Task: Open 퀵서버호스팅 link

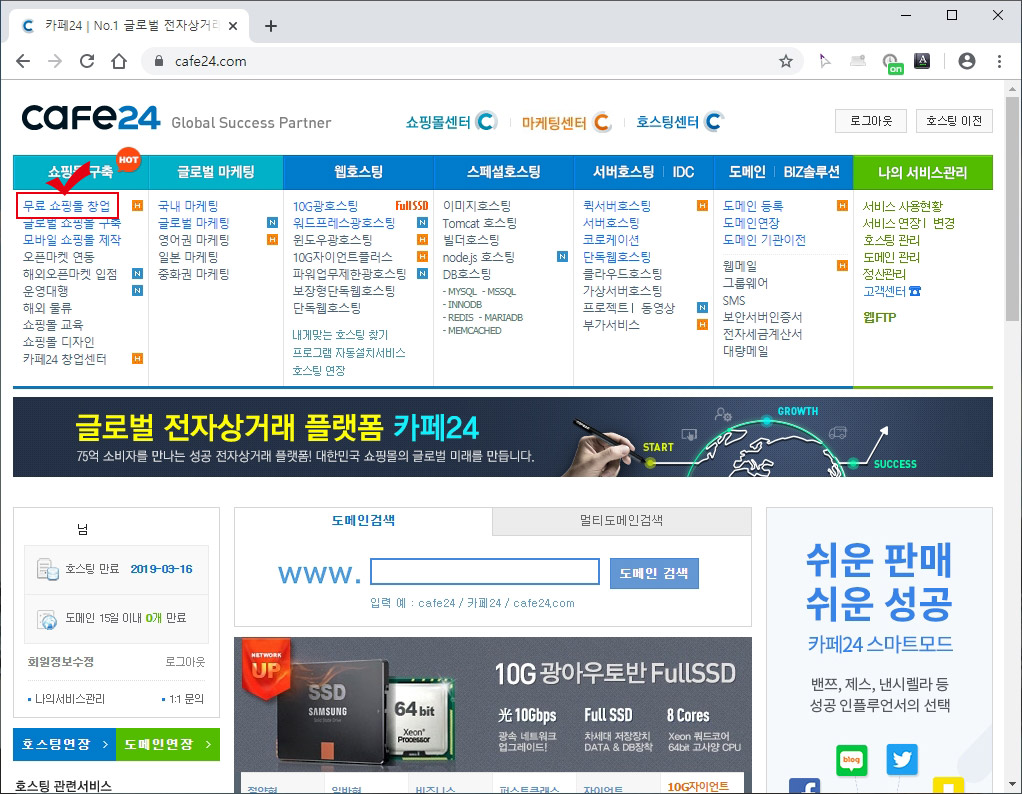Action: point(617,206)
